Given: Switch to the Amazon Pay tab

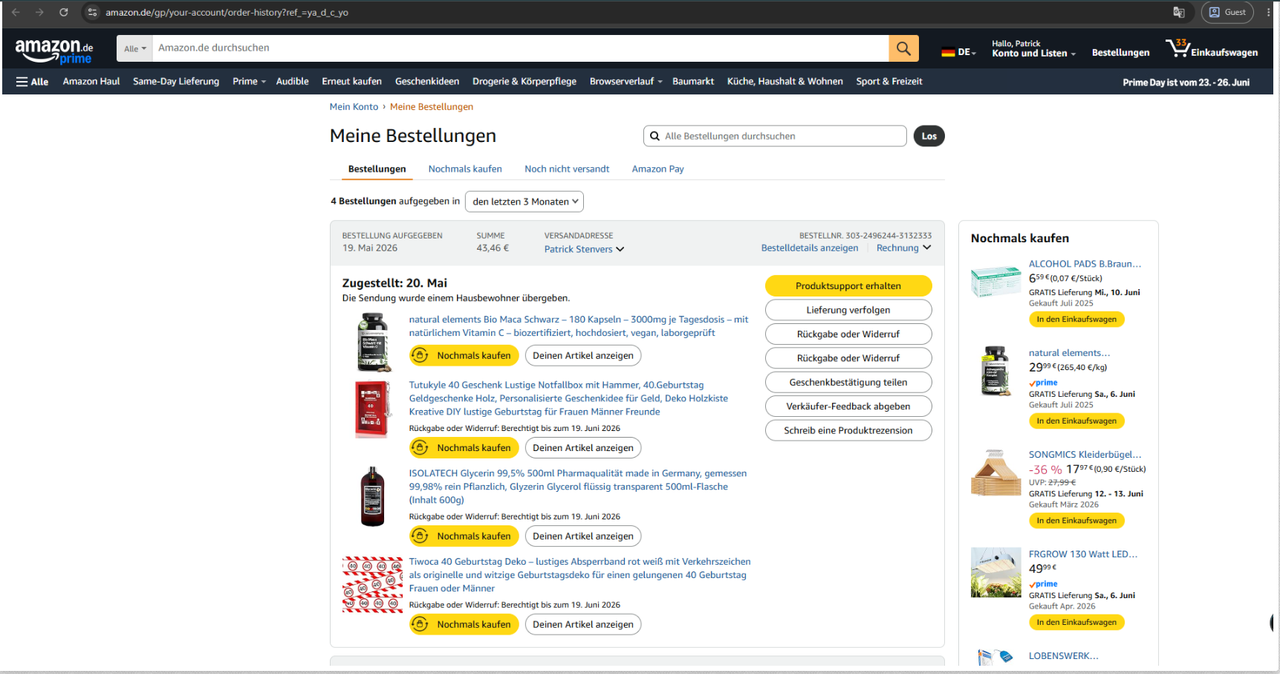Looking at the screenshot, I should pos(658,169).
